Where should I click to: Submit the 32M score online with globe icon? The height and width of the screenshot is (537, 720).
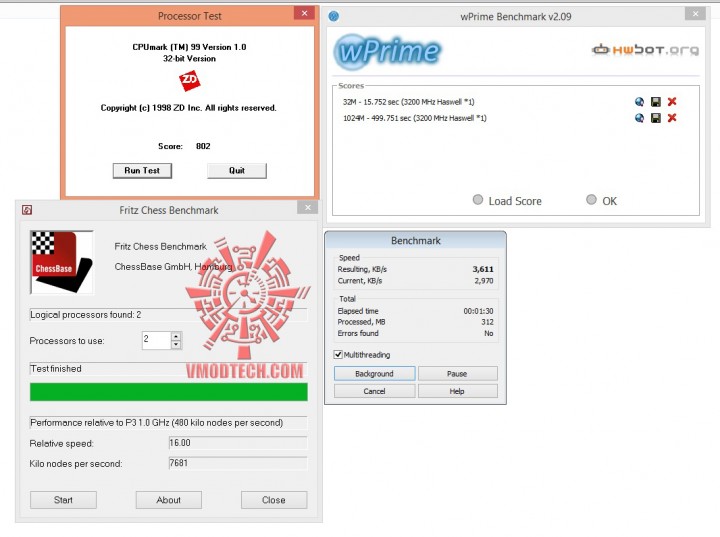639,102
